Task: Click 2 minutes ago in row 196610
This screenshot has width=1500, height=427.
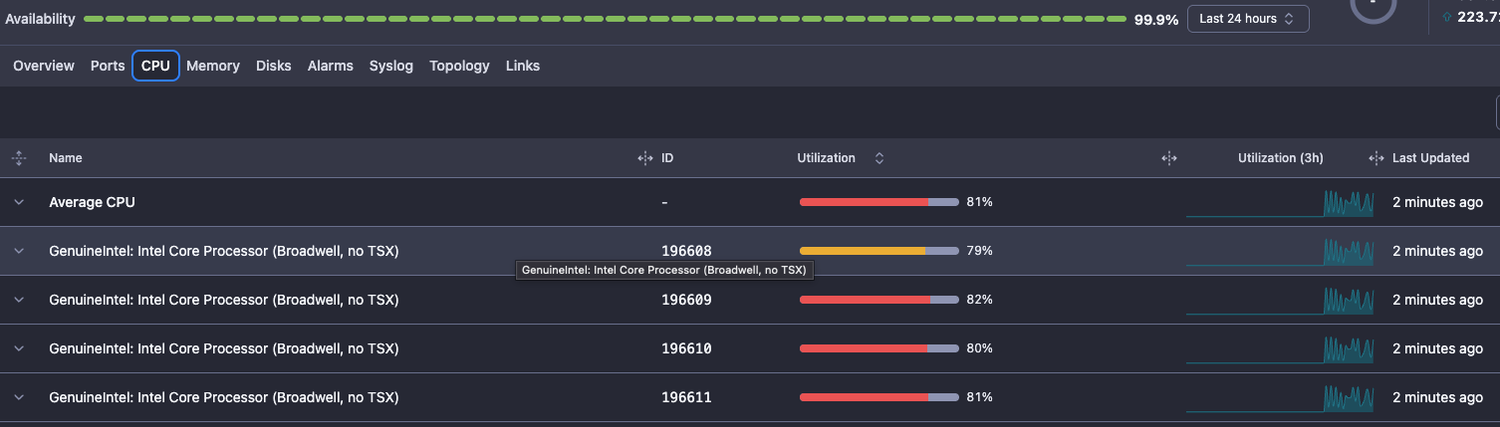Action: (x=1438, y=349)
